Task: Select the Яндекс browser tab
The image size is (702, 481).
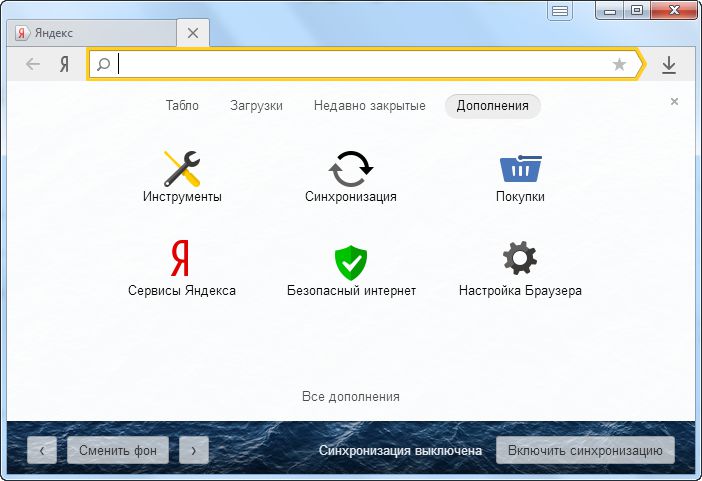Action: click(x=92, y=33)
